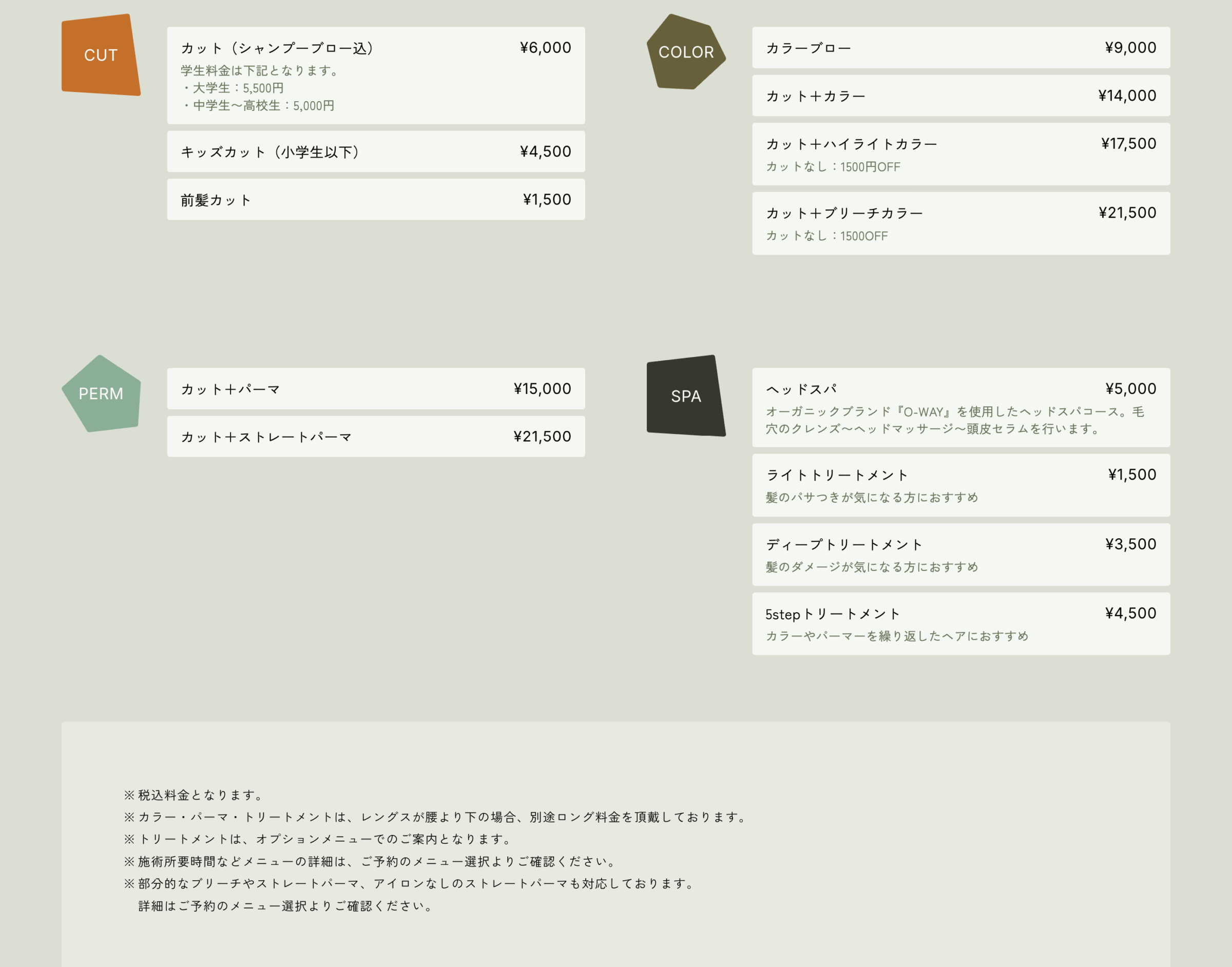Click the ※税込料金となります。 note
This screenshot has height=967, width=1232.
coord(195,795)
